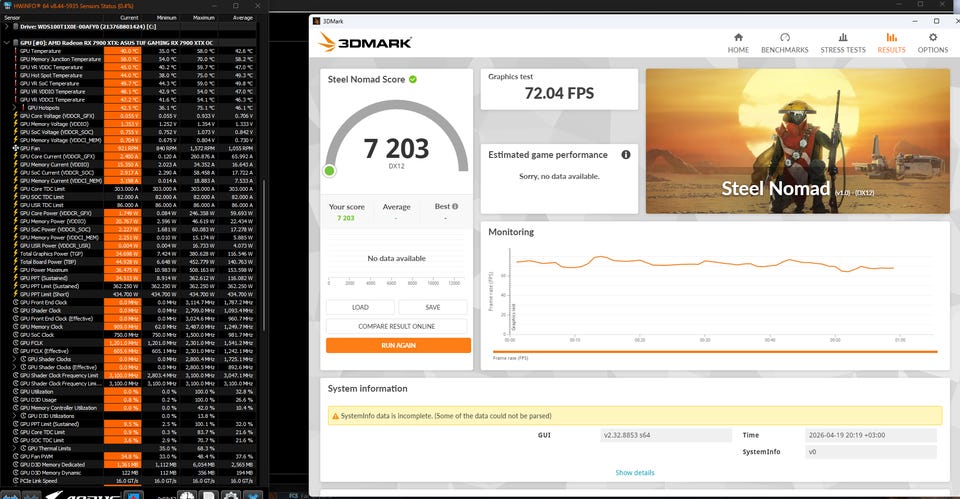
Task: Click the 3DMark logo
Action: coord(365,42)
